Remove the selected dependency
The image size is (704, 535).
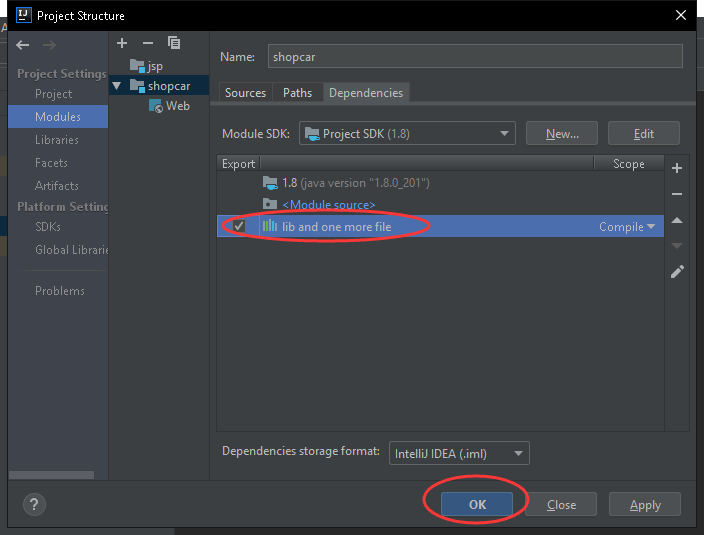(x=677, y=194)
